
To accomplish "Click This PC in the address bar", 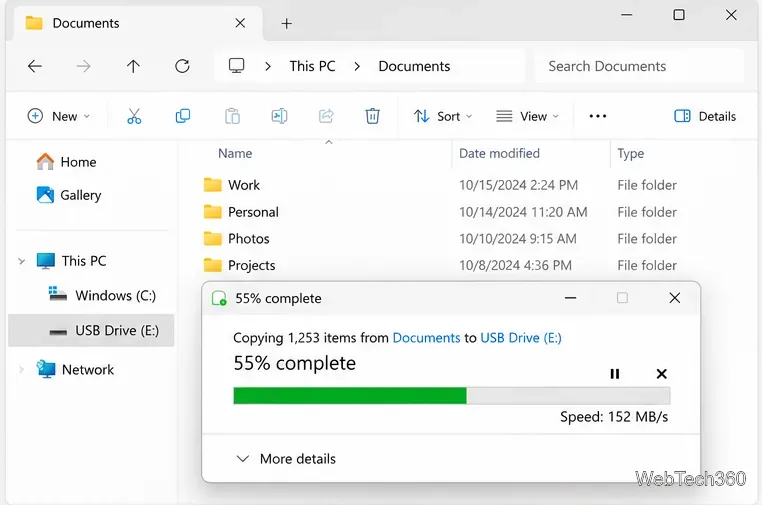I will pos(312,66).
